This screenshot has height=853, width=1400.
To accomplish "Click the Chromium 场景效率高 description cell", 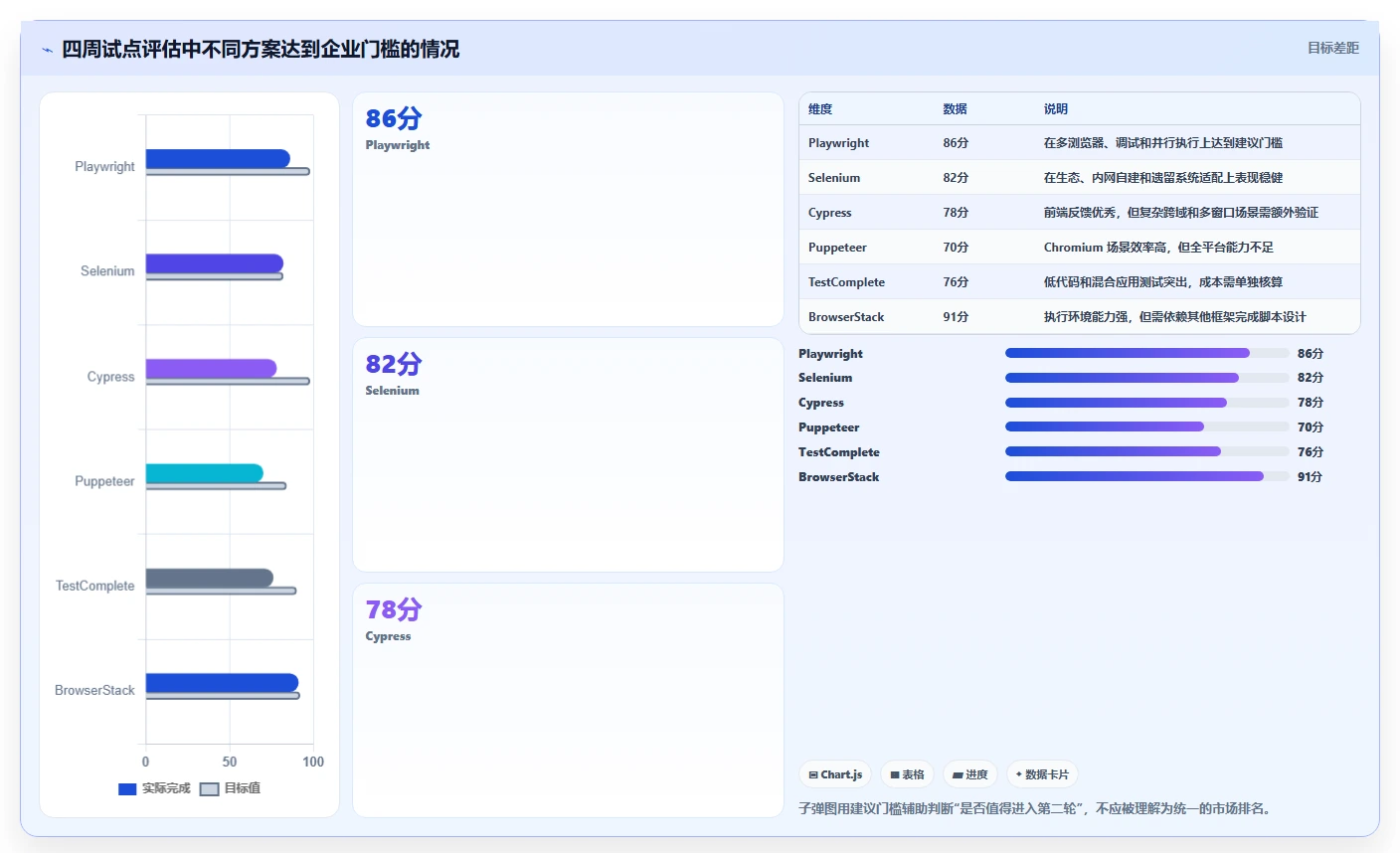I will coord(1158,248).
